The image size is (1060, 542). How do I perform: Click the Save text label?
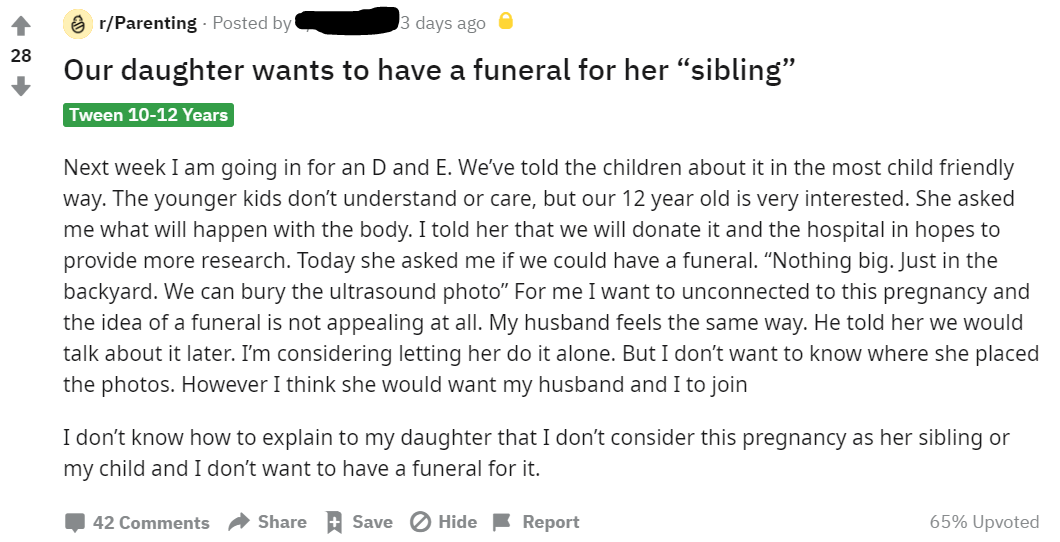point(372,522)
